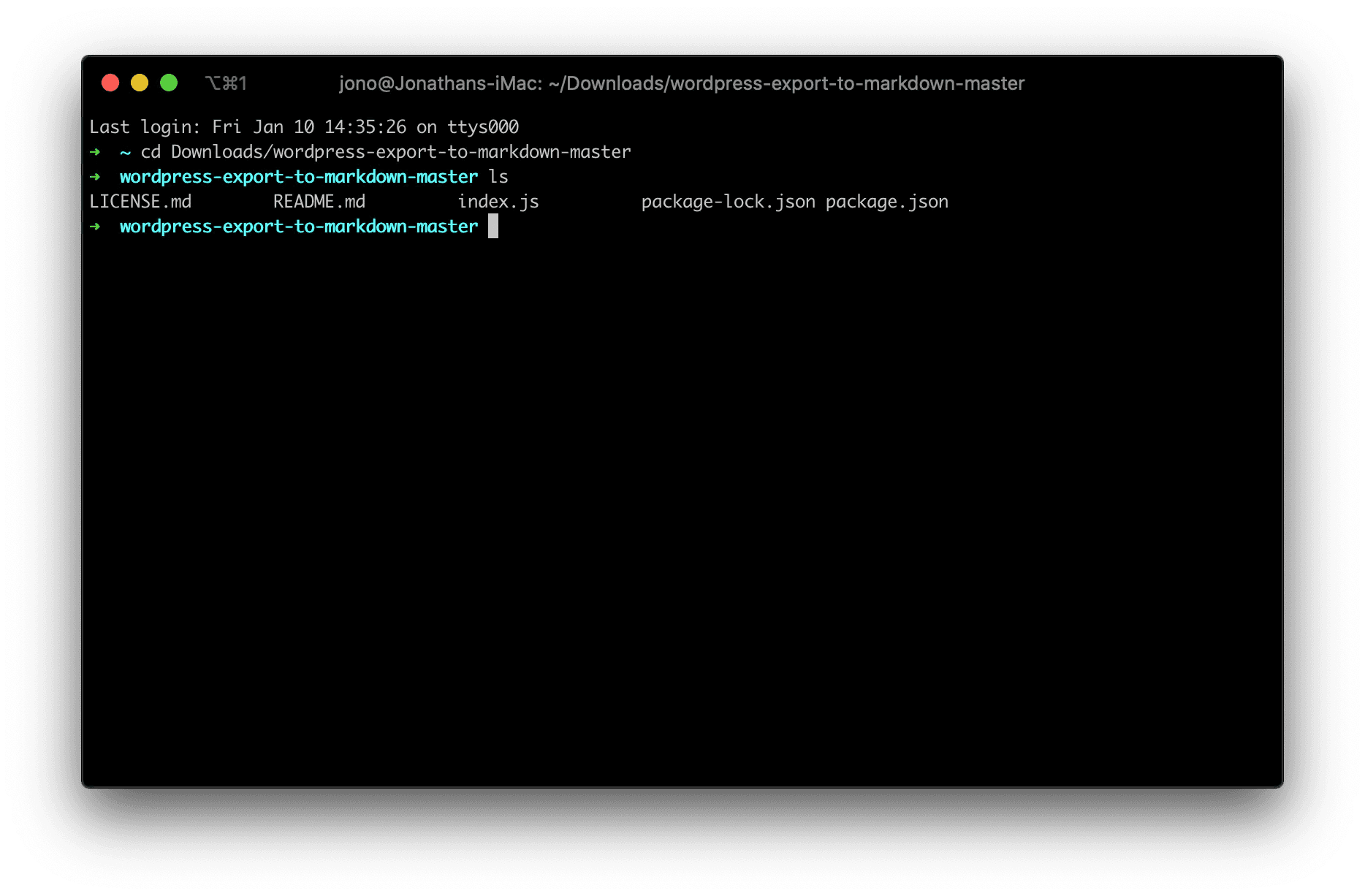This screenshot has width=1365, height=896.
Task: Click README.md in the file listing
Action: coord(319,202)
